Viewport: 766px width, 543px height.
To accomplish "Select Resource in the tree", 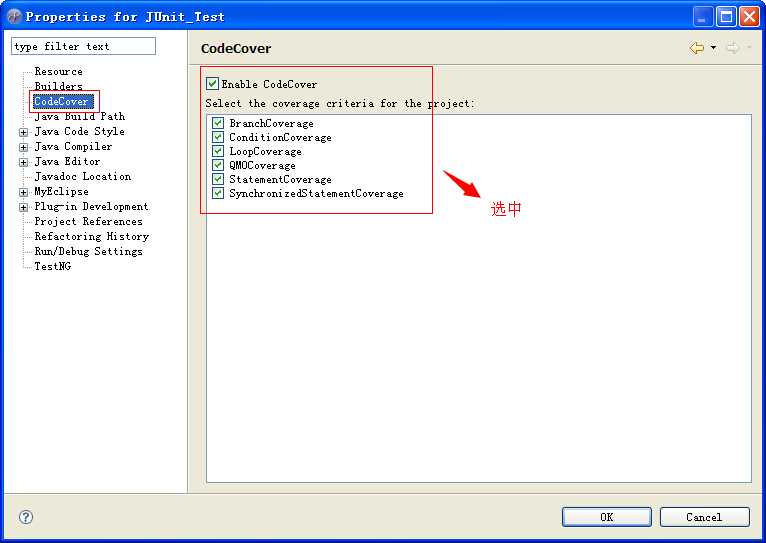I will tap(58, 71).
